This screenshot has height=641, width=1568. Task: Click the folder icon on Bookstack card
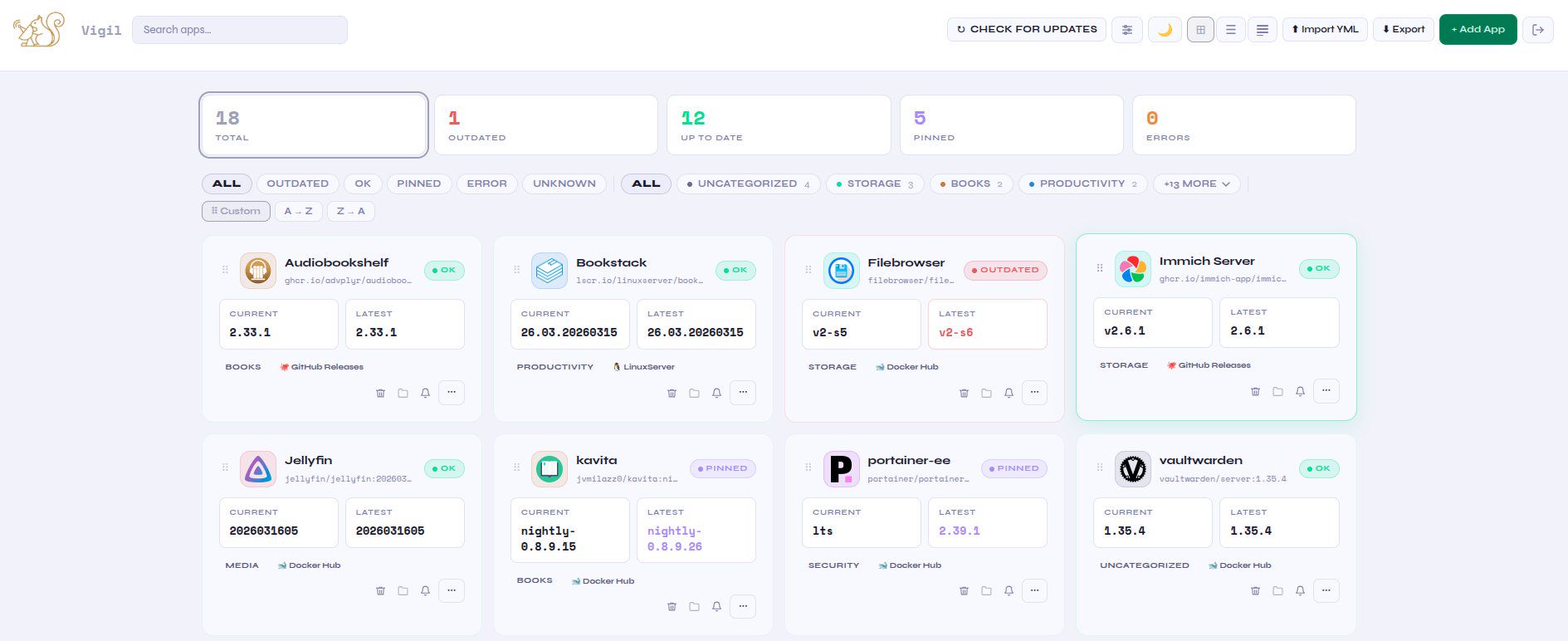click(694, 393)
